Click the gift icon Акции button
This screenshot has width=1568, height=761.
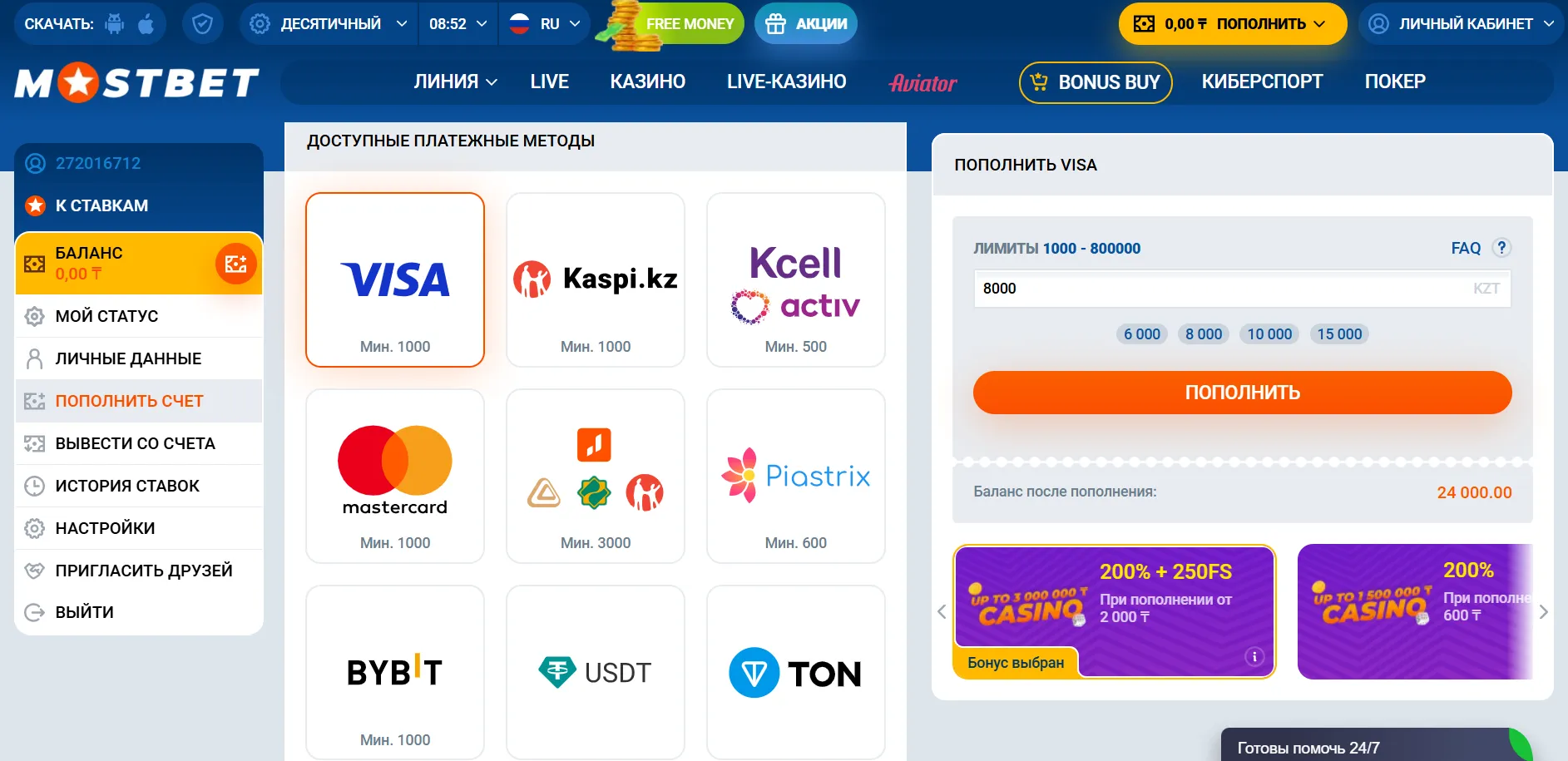tap(806, 24)
